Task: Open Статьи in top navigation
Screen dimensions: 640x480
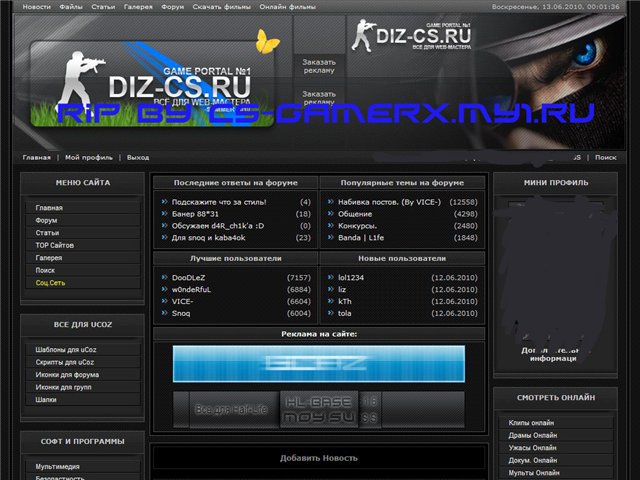Action: (x=103, y=7)
